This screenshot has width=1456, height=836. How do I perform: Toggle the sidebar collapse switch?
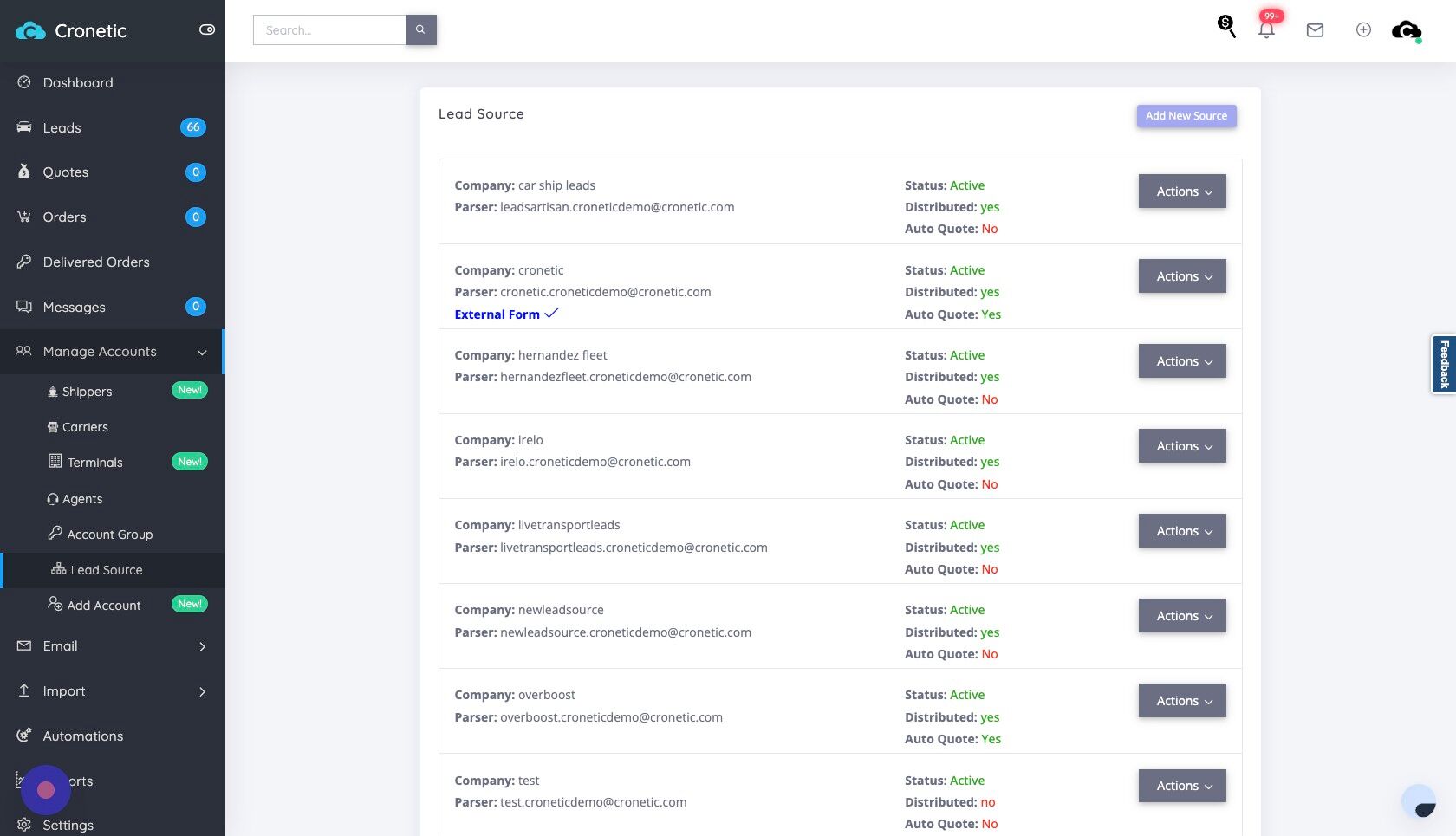(x=207, y=29)
